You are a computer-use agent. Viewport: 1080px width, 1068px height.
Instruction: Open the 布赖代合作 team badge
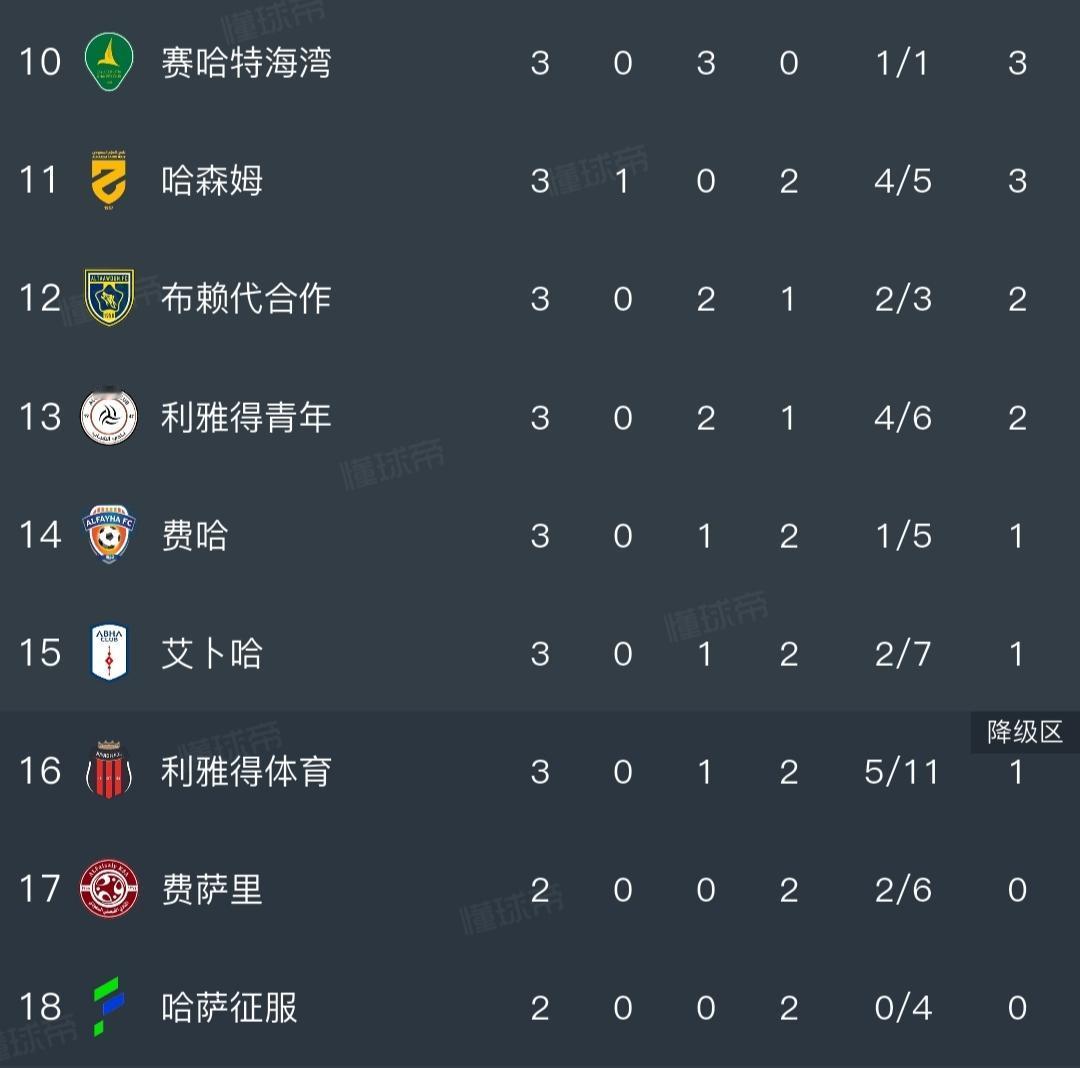coord(109,297)
